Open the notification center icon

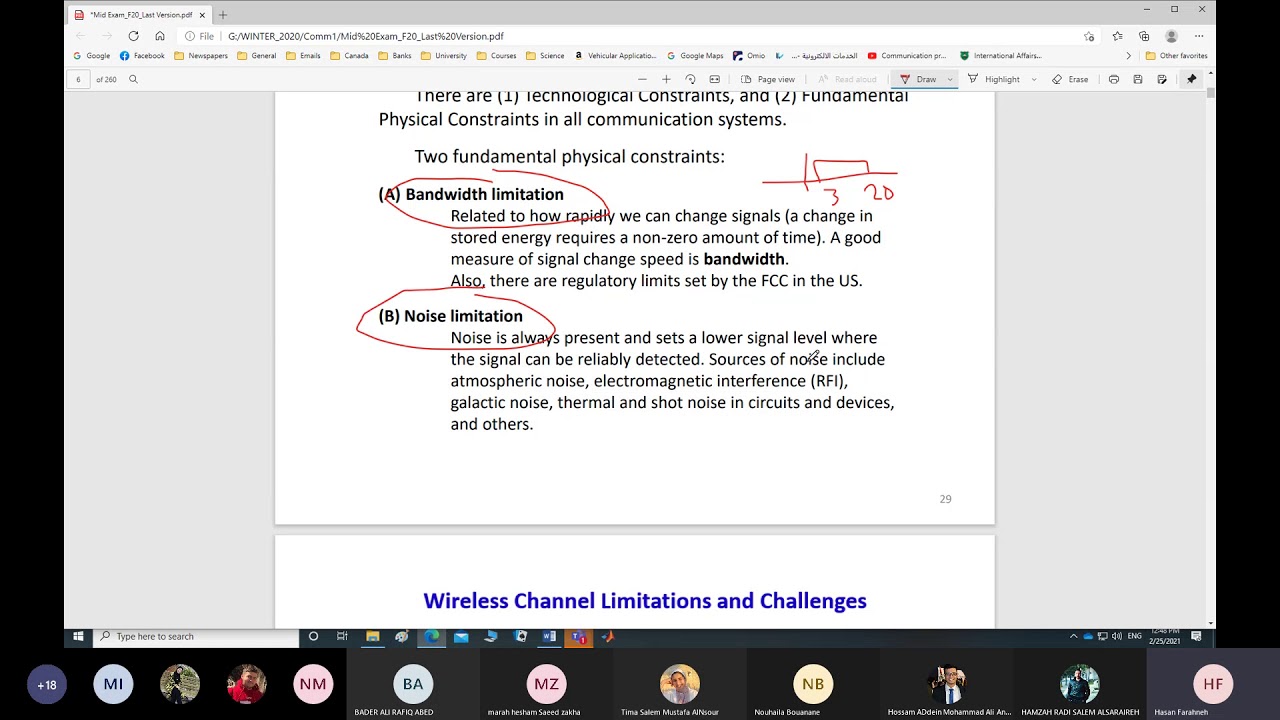[1196, 636]
